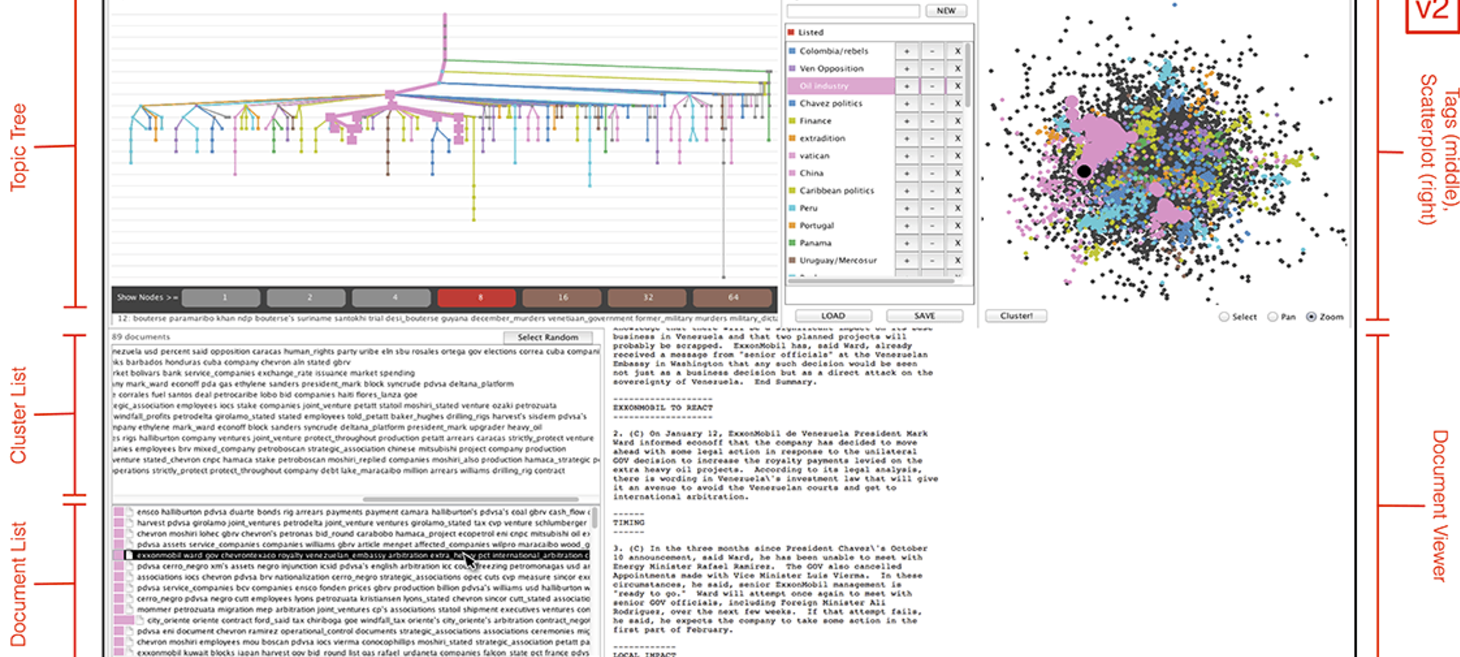Click minus button for China tag

tap(931, 173)
